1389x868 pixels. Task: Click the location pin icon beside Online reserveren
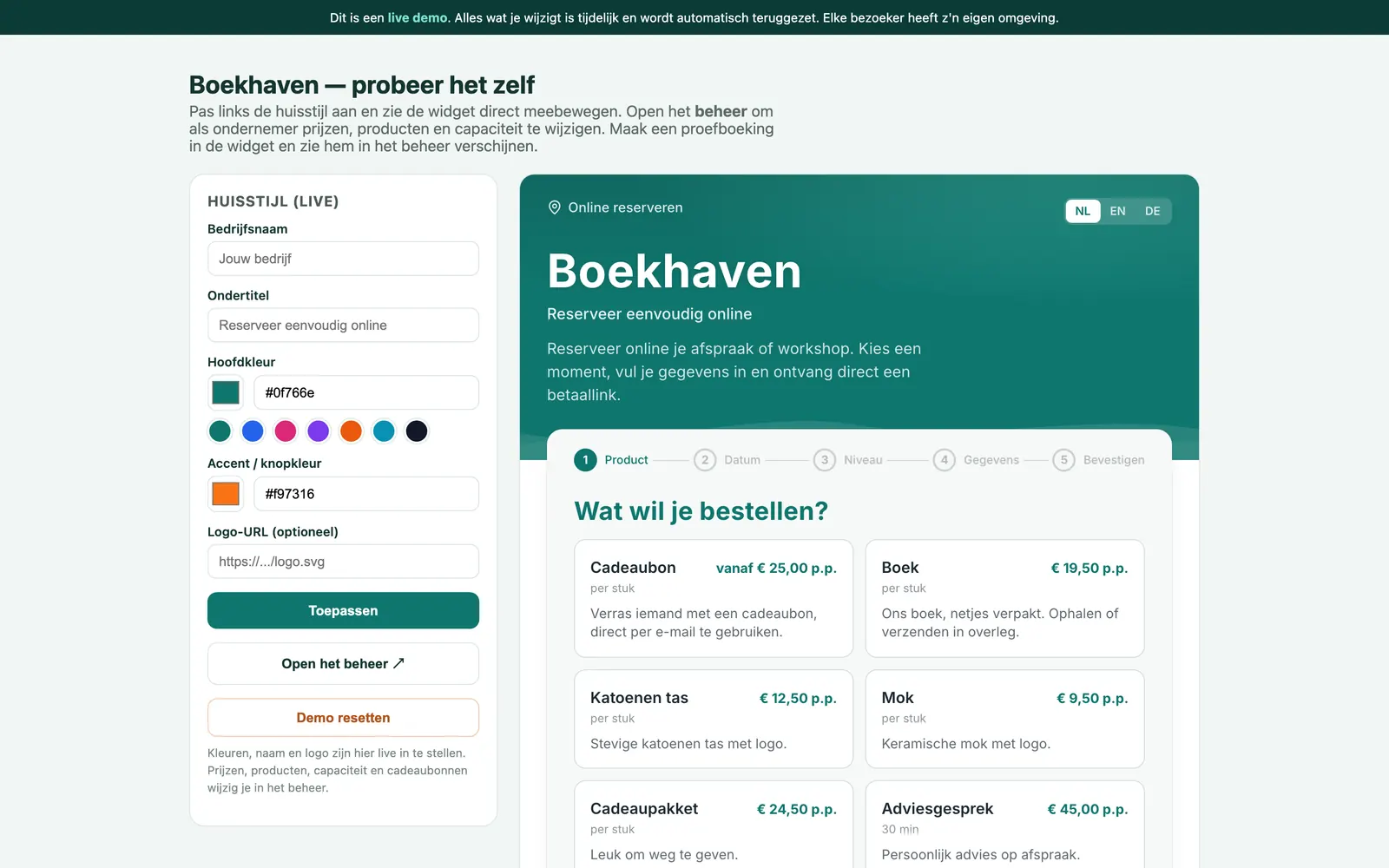554,207
